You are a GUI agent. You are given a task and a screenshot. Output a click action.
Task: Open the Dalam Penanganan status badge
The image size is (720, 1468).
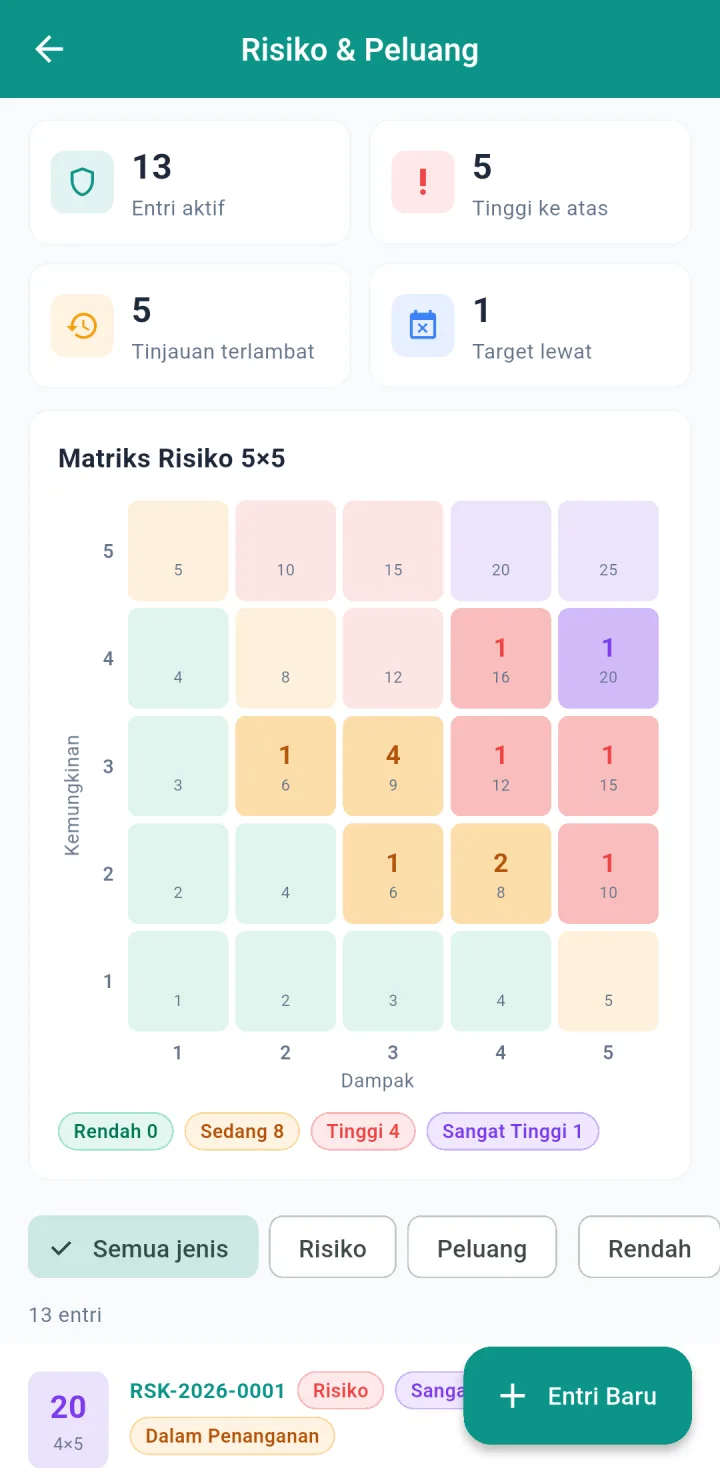click(232, 1436)
